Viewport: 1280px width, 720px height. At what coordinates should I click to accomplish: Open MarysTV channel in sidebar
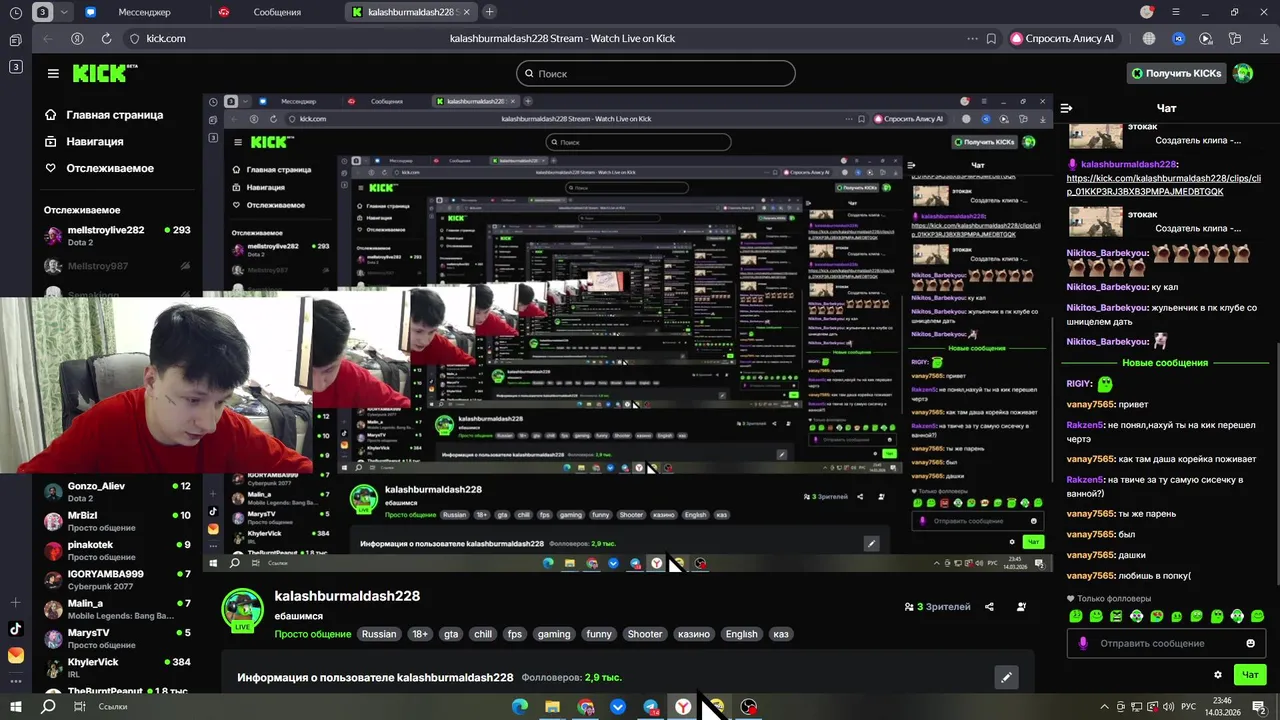point(117,638)
